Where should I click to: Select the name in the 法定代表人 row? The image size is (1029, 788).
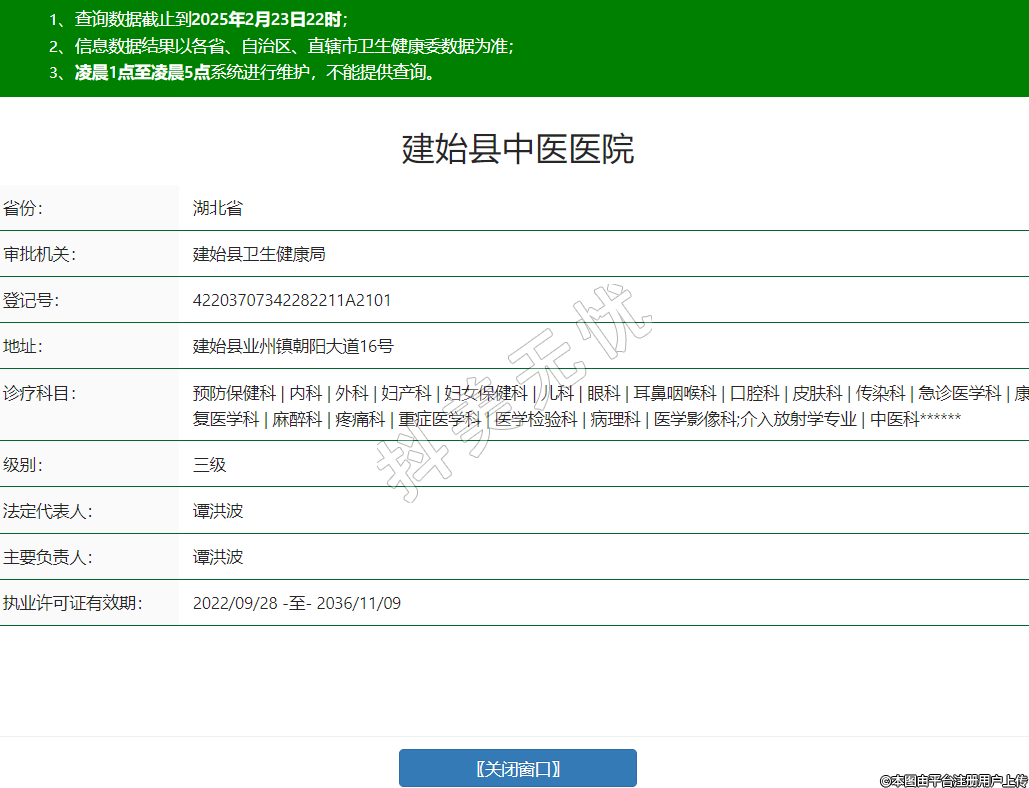218,511
